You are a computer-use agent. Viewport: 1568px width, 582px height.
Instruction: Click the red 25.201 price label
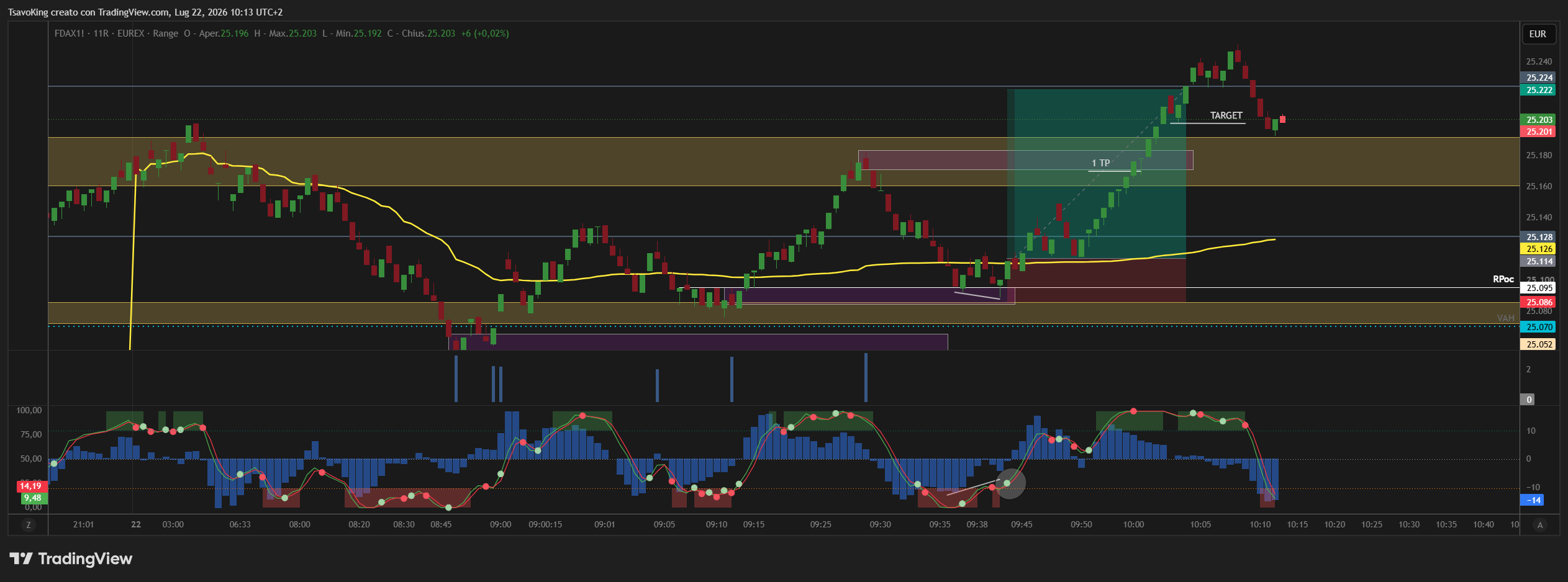point(1539,132)
